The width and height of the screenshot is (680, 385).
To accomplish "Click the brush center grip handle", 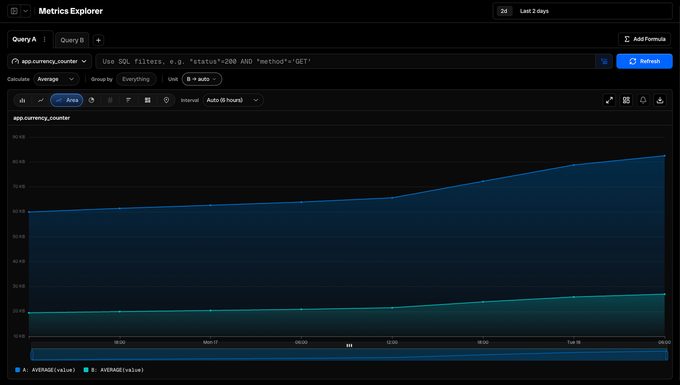I will point(349,346).
